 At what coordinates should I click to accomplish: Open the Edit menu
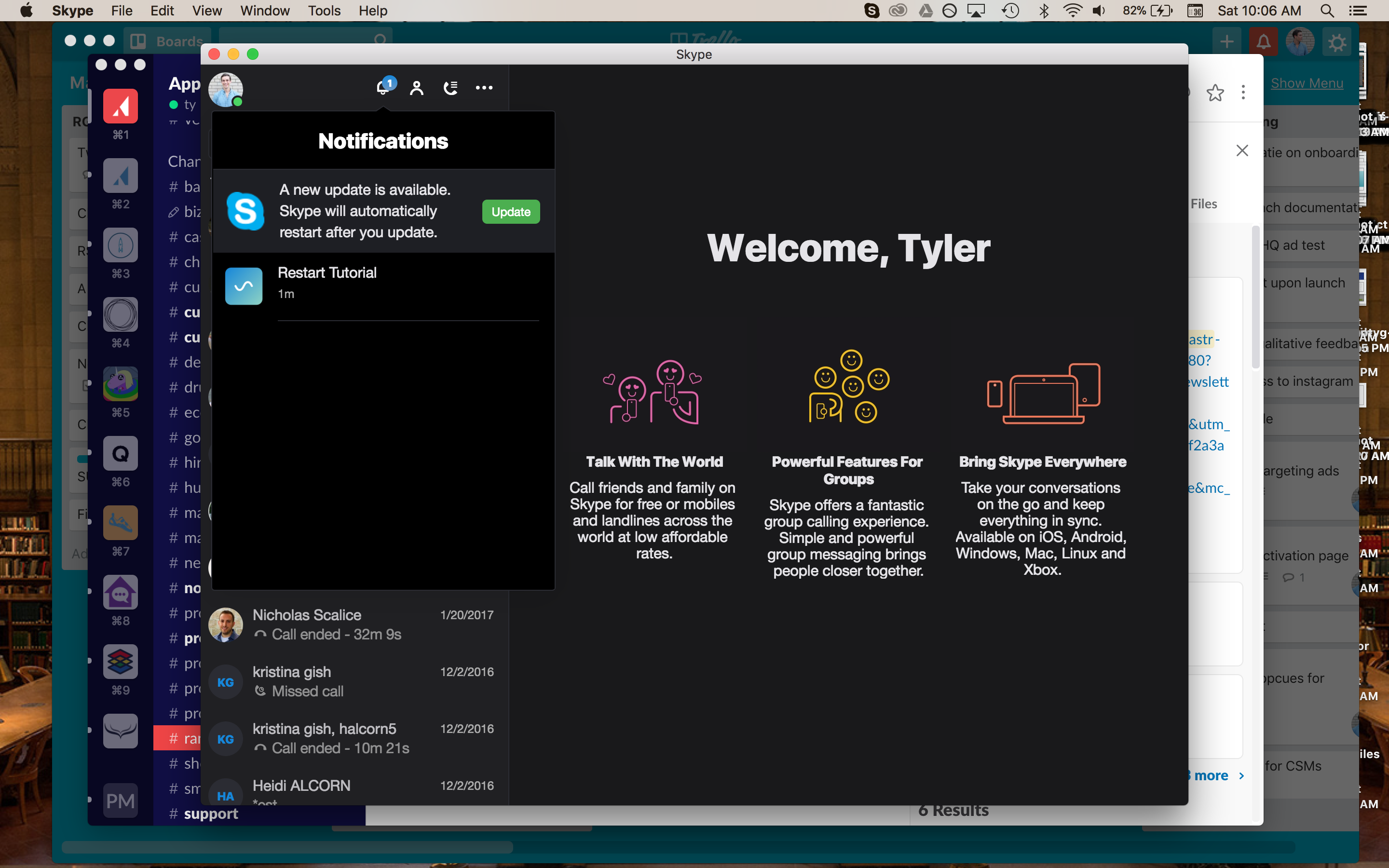[x=163, y=10]
